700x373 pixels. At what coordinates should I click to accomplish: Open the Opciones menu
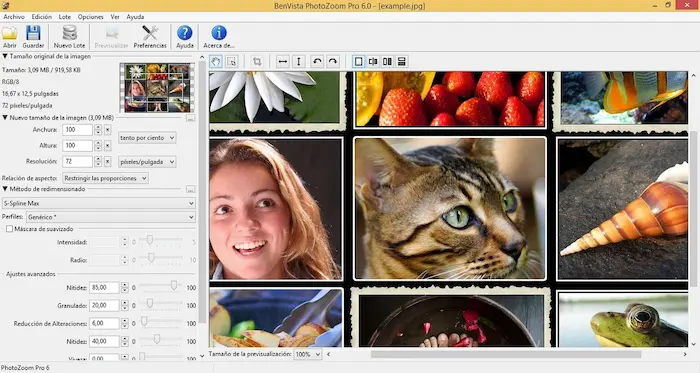[x=90, y=17]
